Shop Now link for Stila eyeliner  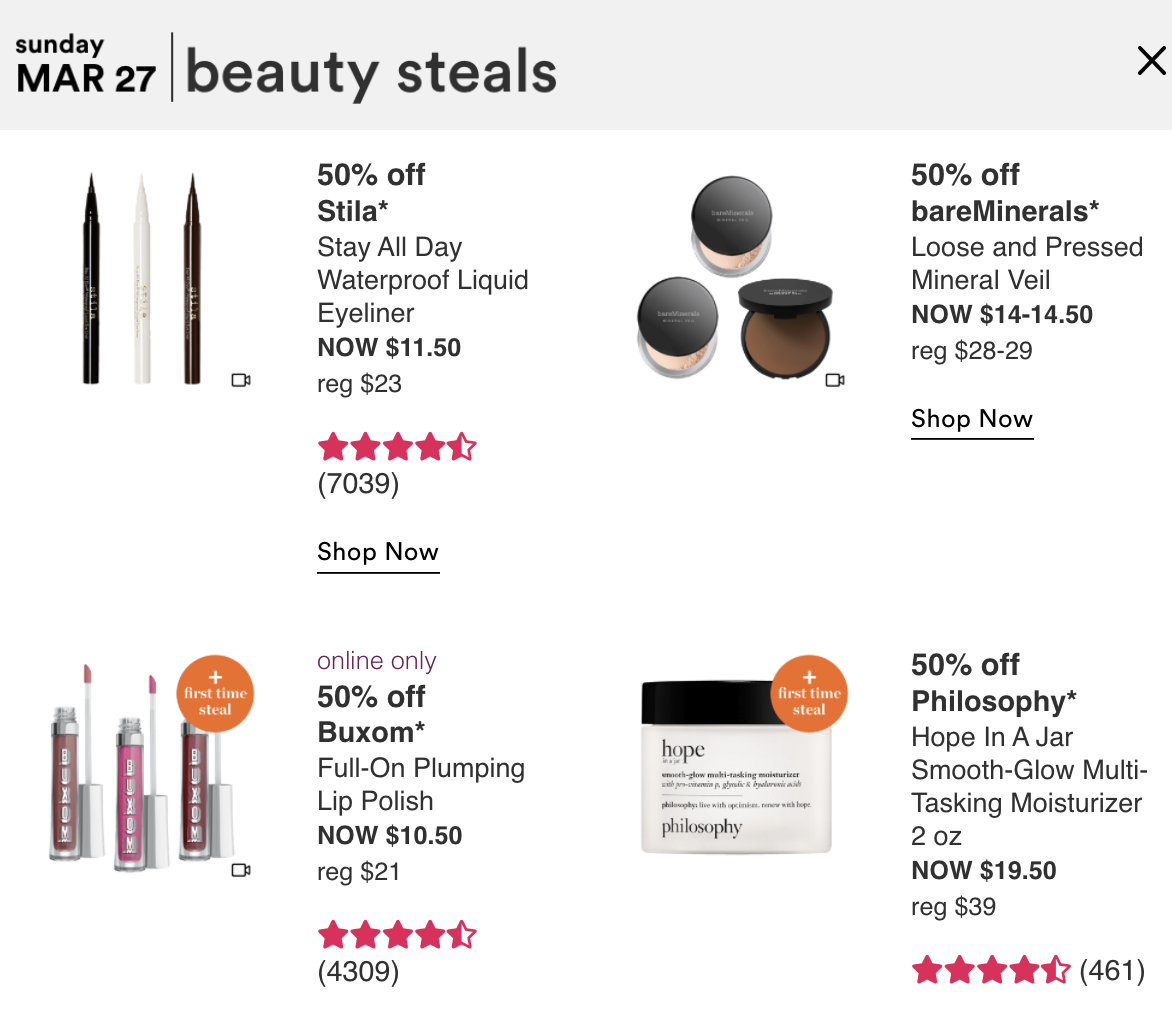[x=378, y=553]
